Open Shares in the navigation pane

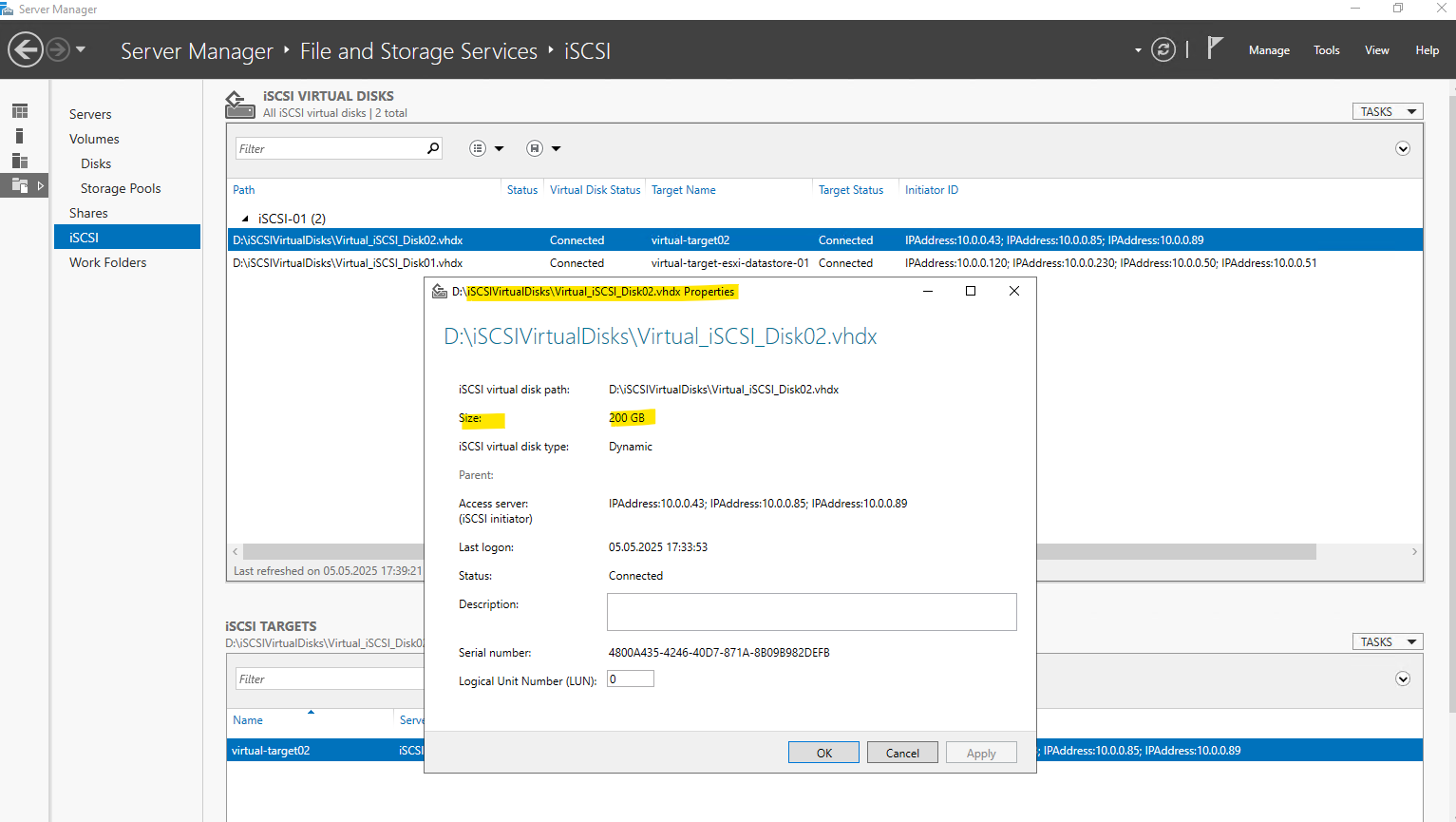point(88,213)
